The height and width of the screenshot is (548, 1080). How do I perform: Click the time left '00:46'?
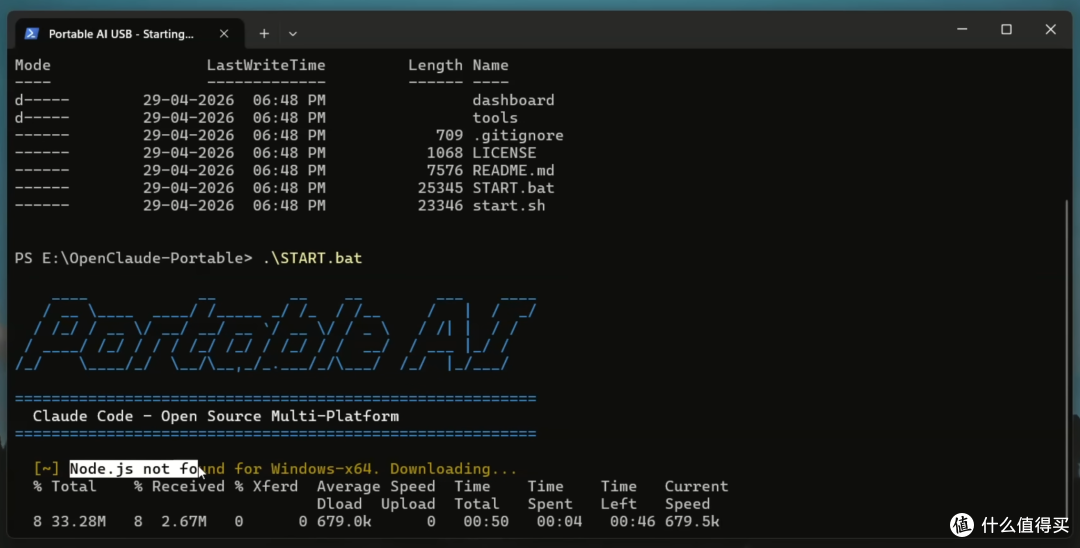[x=632, y=522]
